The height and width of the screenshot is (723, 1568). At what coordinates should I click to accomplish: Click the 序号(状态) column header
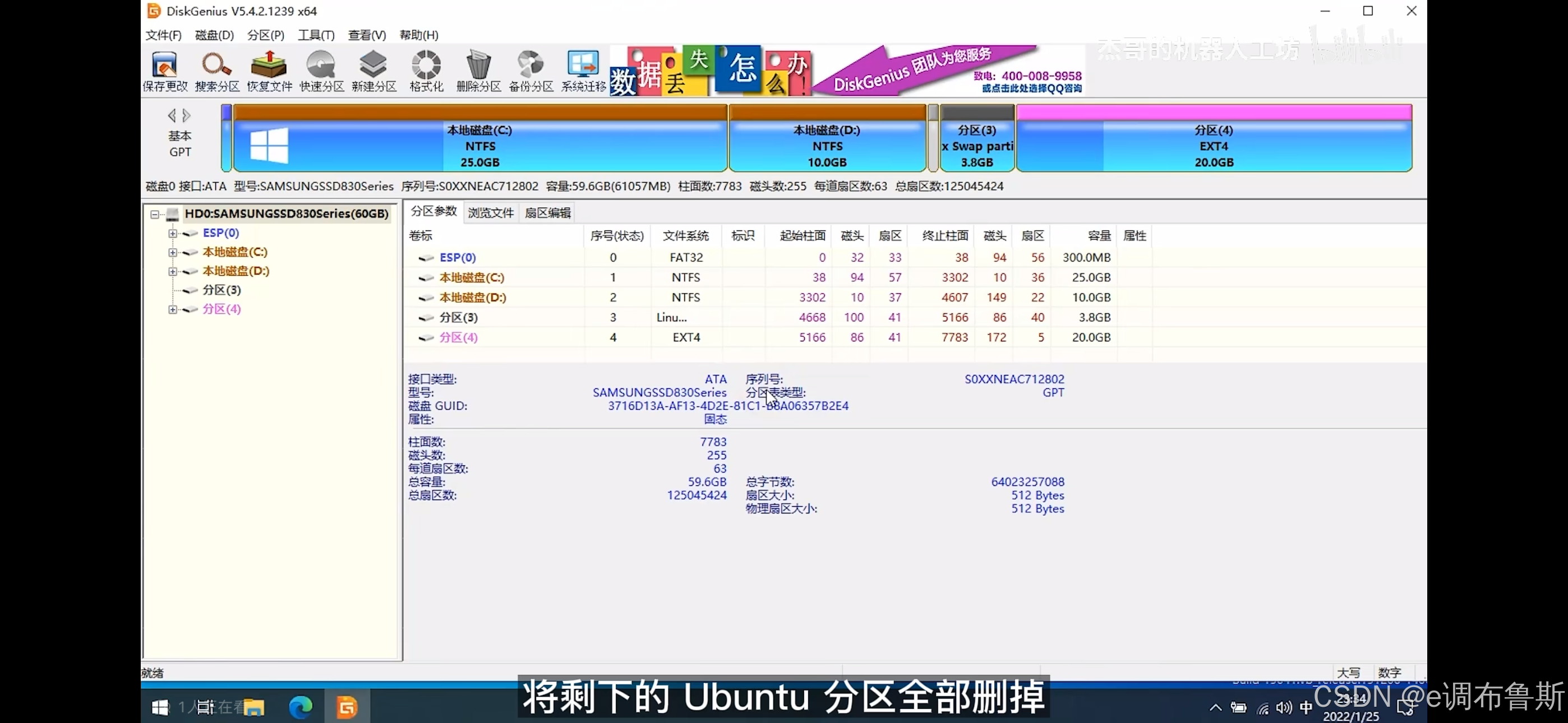pyautogui.click(x=617, y=235)
